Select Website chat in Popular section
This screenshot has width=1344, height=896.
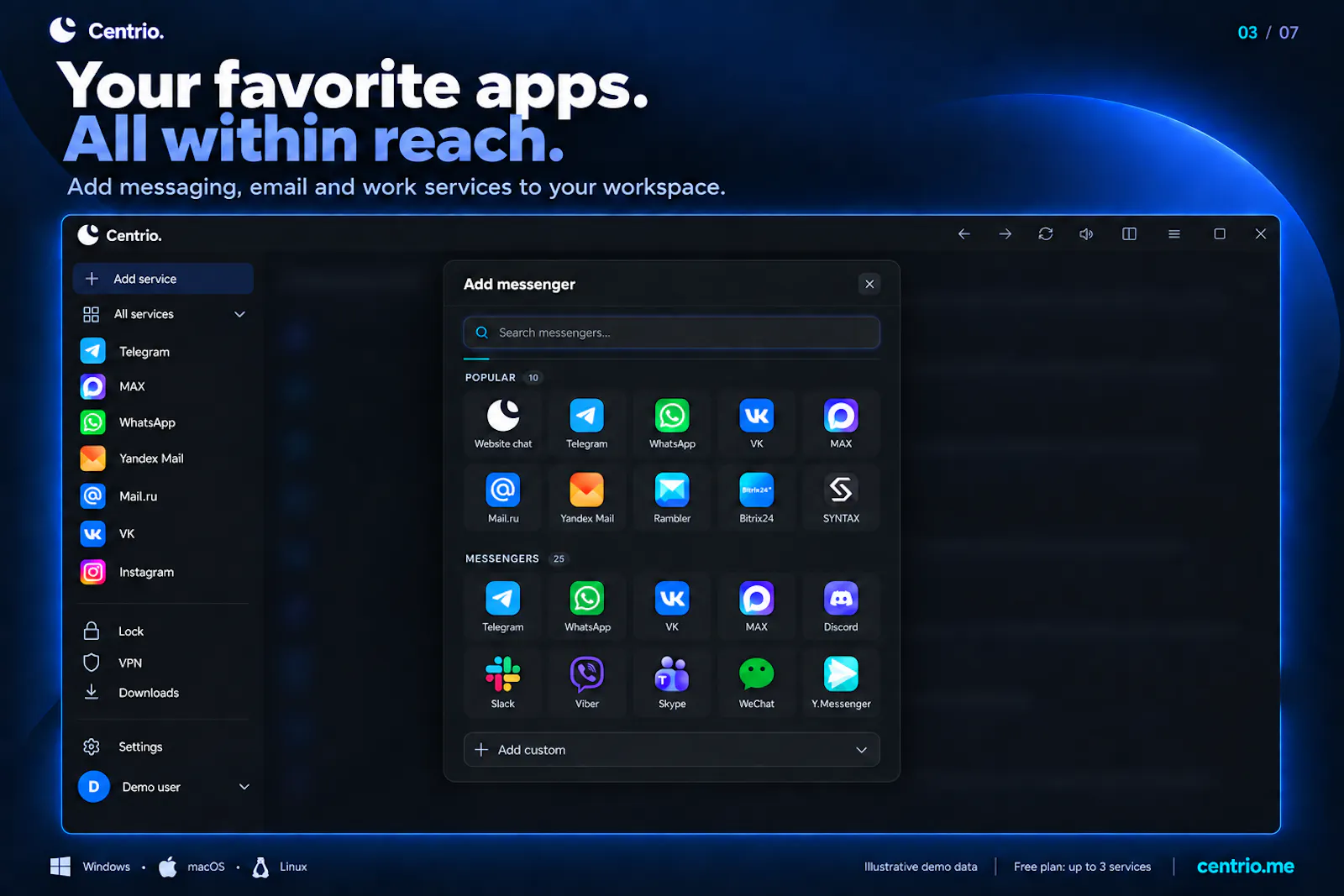[503, 423]
